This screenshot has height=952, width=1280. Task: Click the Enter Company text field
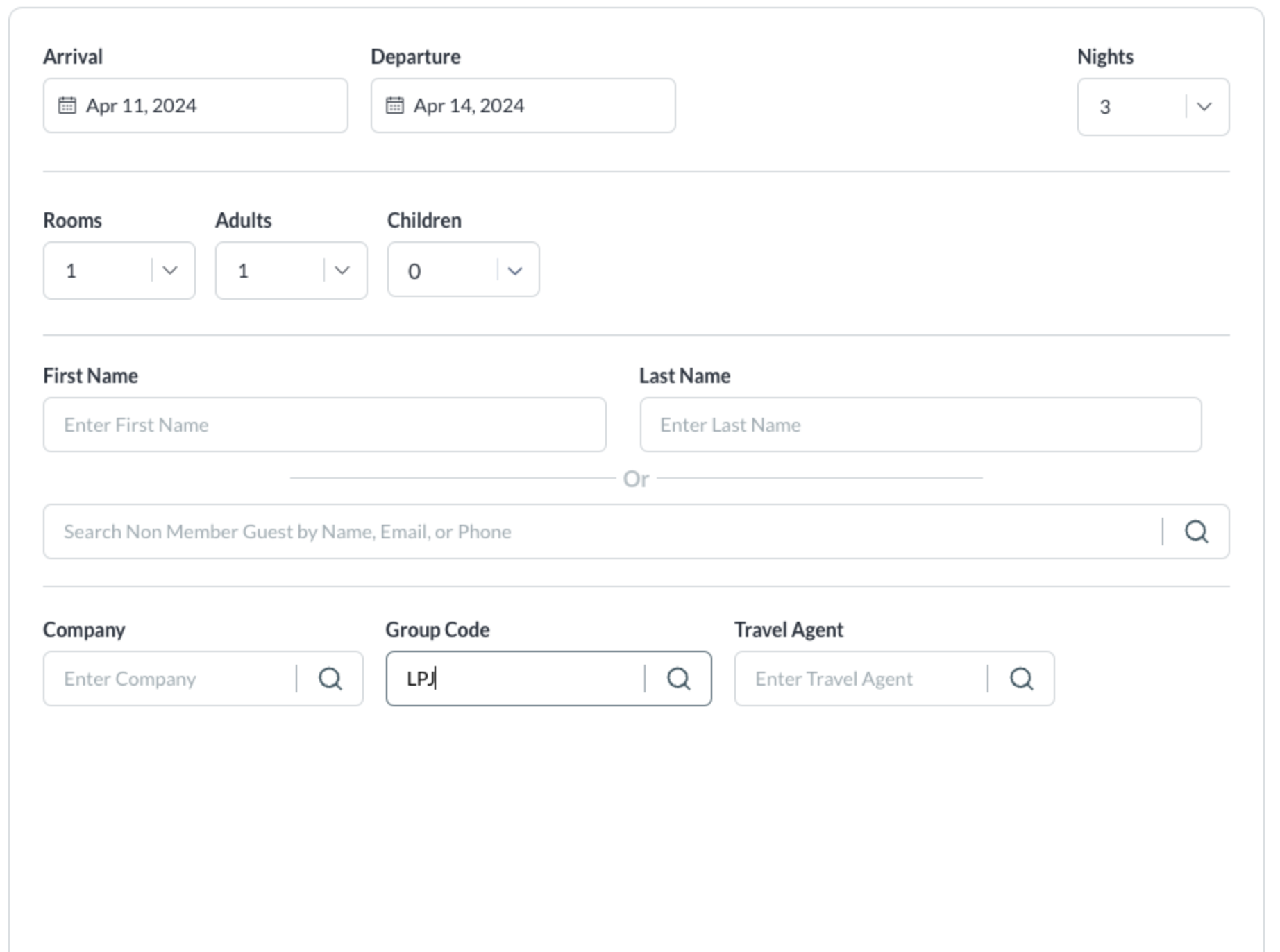click(x=170, y=679)
